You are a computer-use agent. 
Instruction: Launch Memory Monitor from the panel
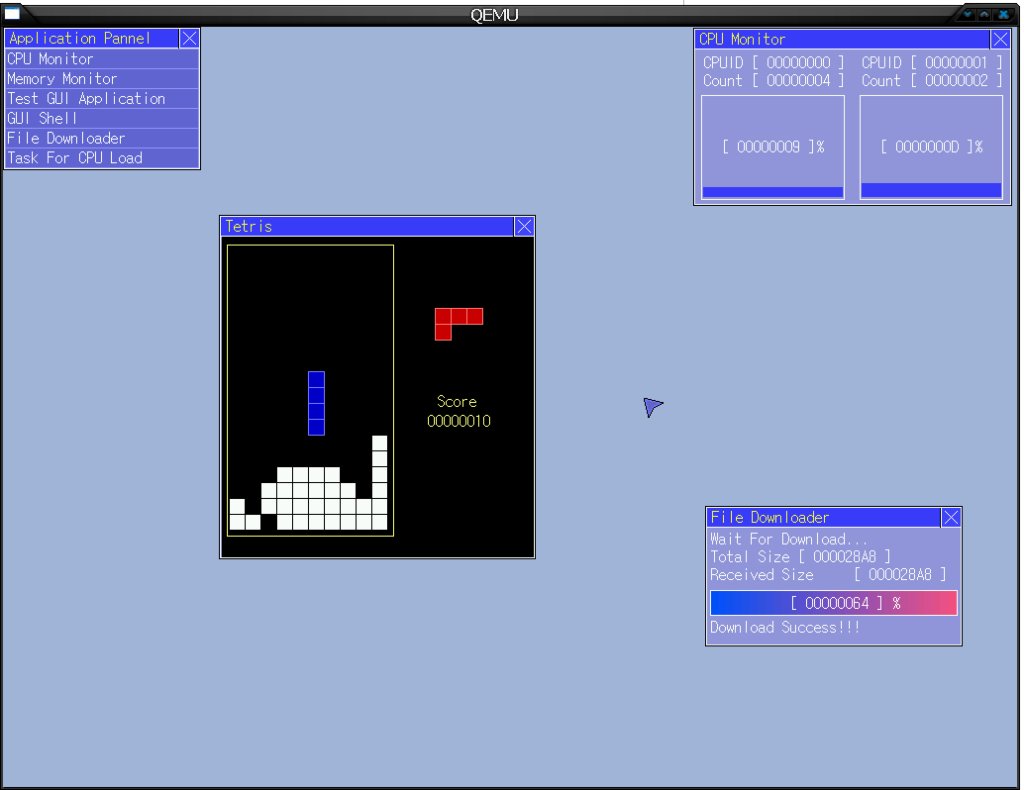(102, 79)
